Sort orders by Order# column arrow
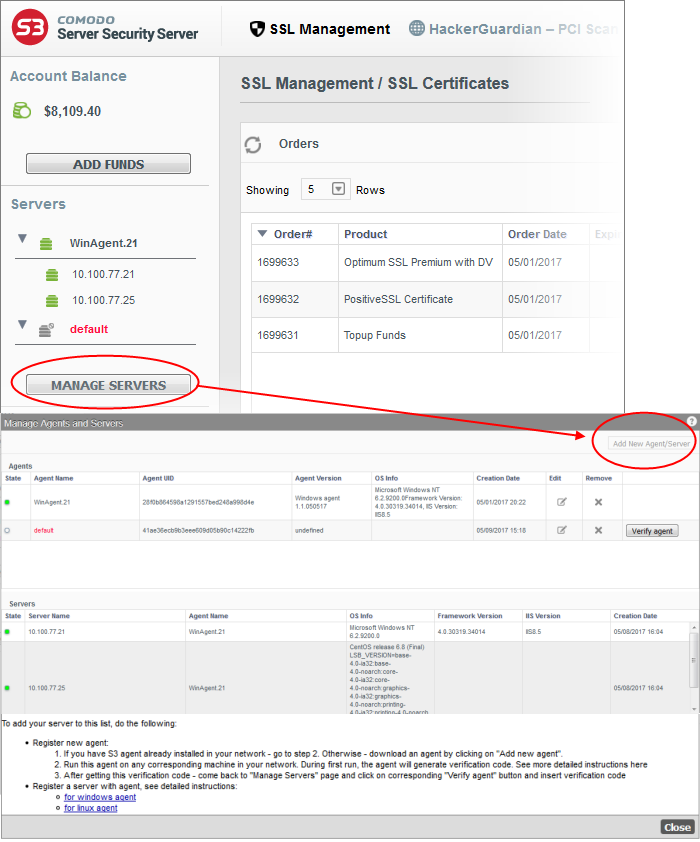 pyautogui.click(x=262, y=234)
